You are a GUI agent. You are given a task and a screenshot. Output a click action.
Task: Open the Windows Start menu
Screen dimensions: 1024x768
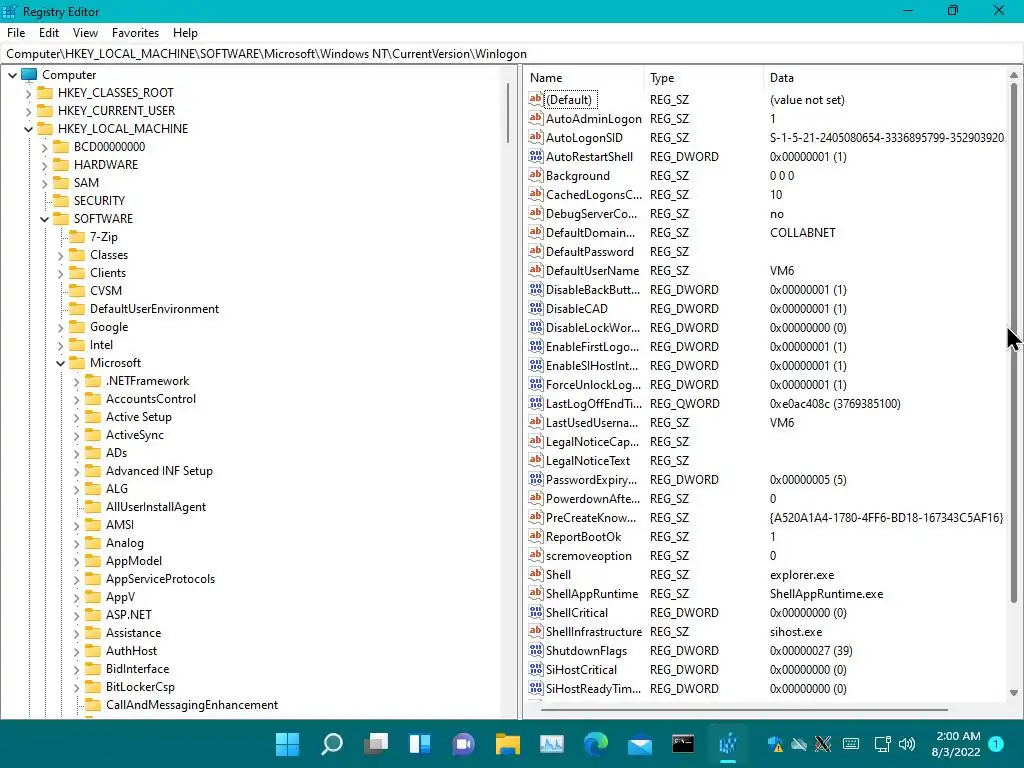point(287,743)
